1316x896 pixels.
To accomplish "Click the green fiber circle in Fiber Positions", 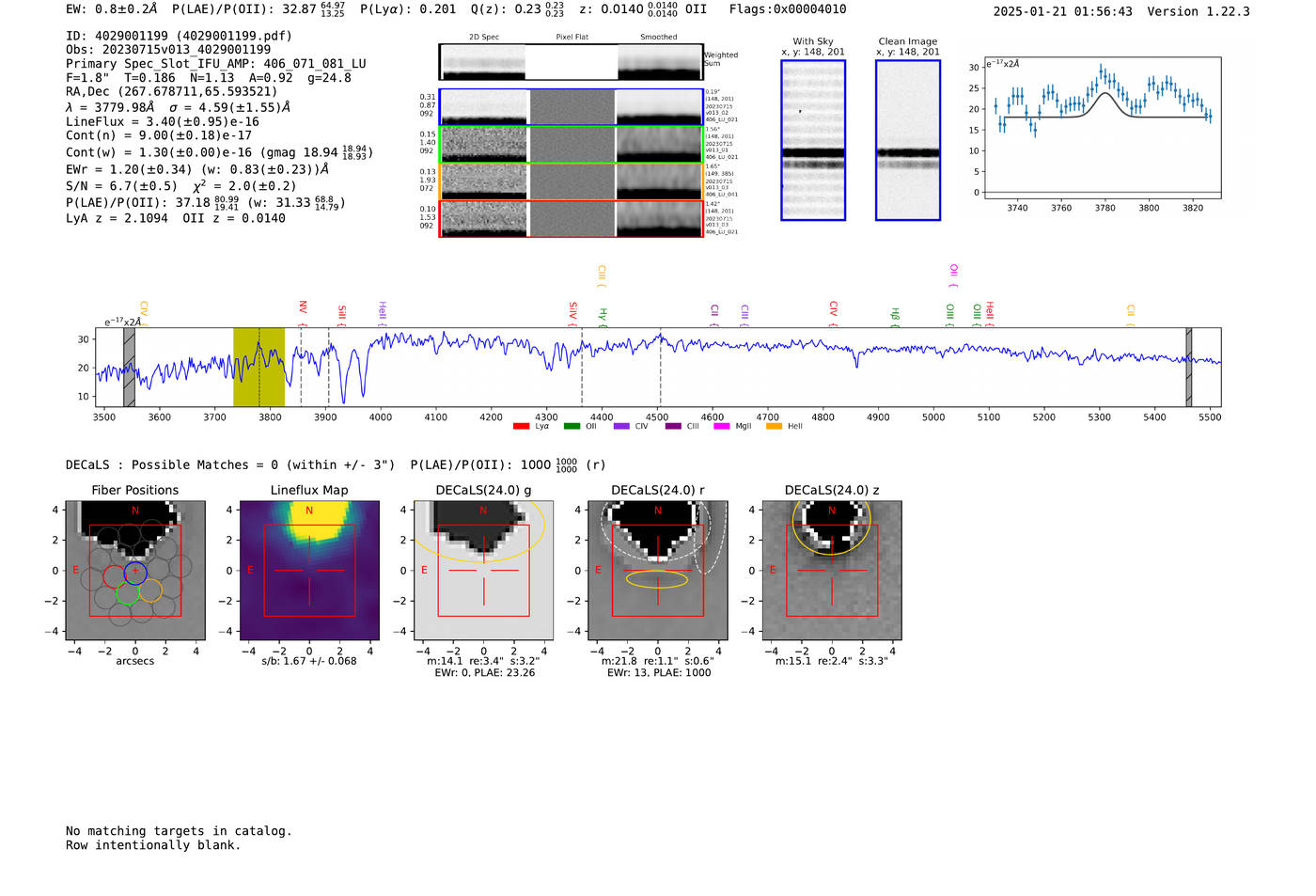I will click(x=128, y=593).
